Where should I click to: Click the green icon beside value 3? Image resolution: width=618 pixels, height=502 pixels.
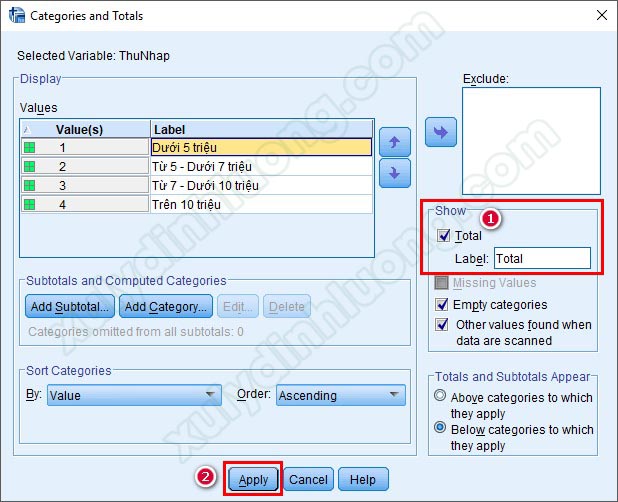[x=30, y=185]
